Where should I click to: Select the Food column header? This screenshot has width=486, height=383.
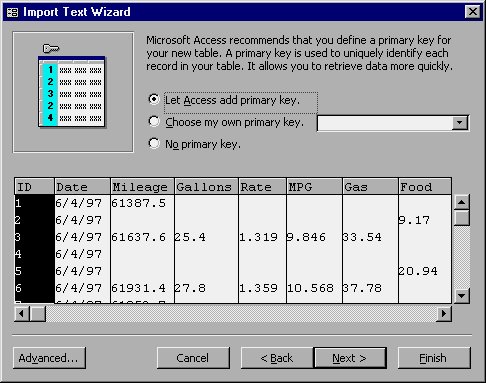tap(425, 187)
